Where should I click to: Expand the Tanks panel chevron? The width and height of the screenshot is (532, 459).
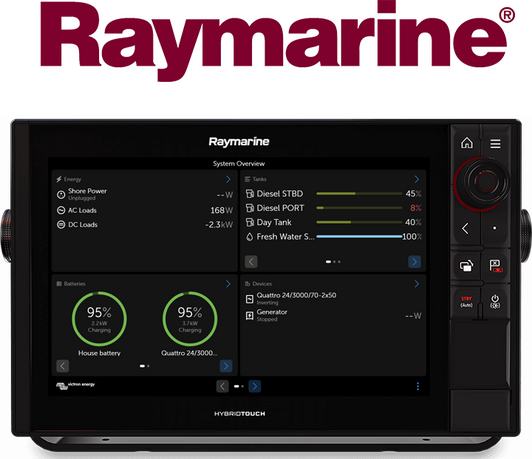[x=417, y=179]
